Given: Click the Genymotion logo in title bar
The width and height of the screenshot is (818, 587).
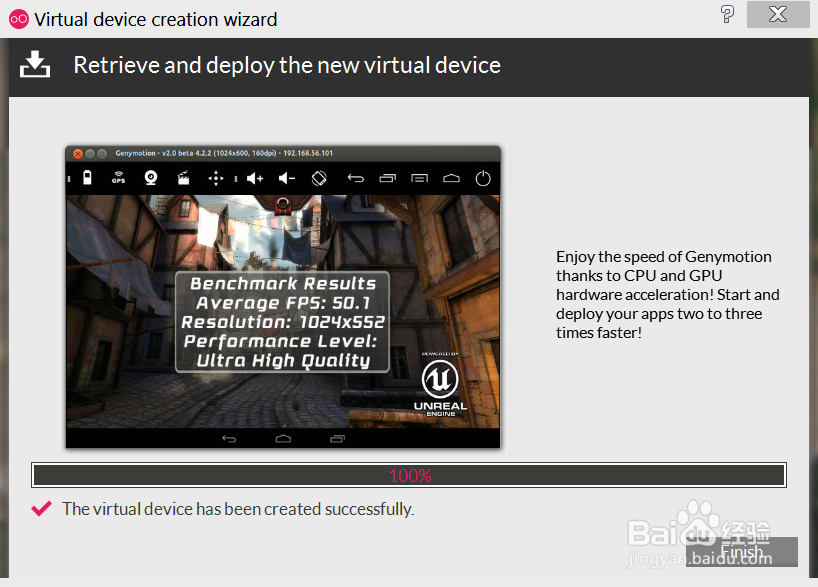Looking at the screenshot, I should 19,19.
